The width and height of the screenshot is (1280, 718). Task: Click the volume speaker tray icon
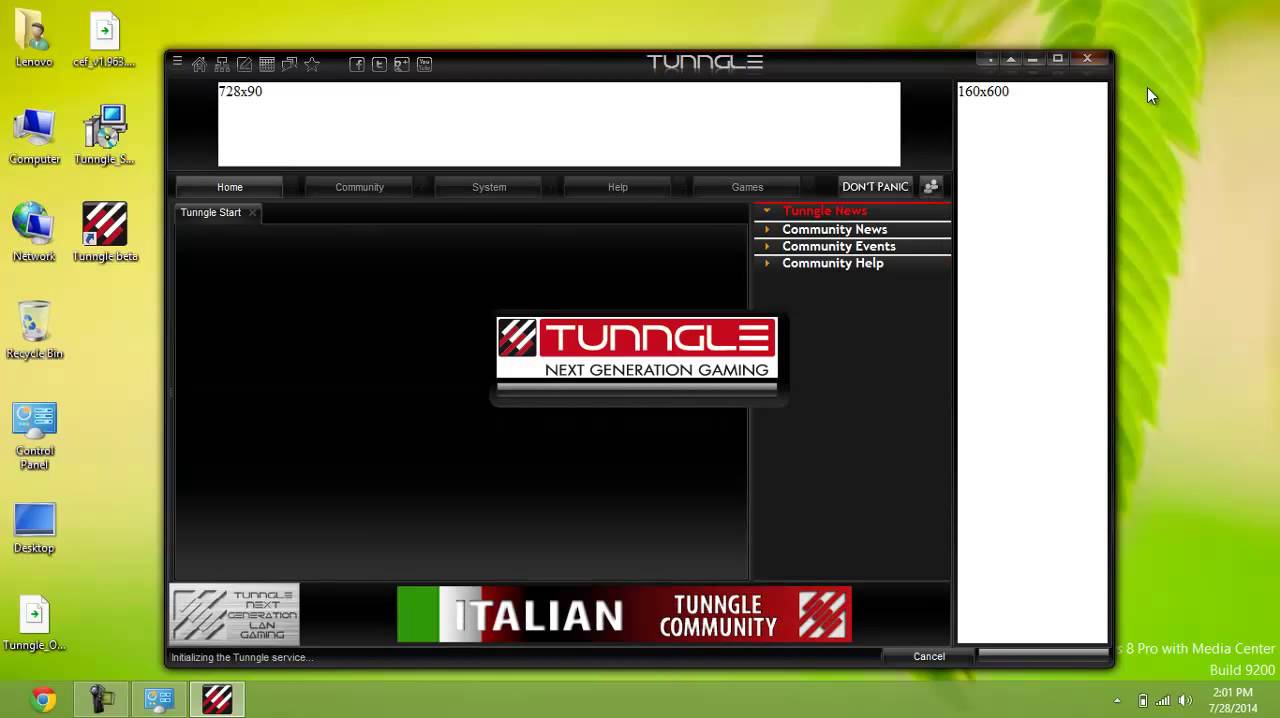tap(1186, 700)
